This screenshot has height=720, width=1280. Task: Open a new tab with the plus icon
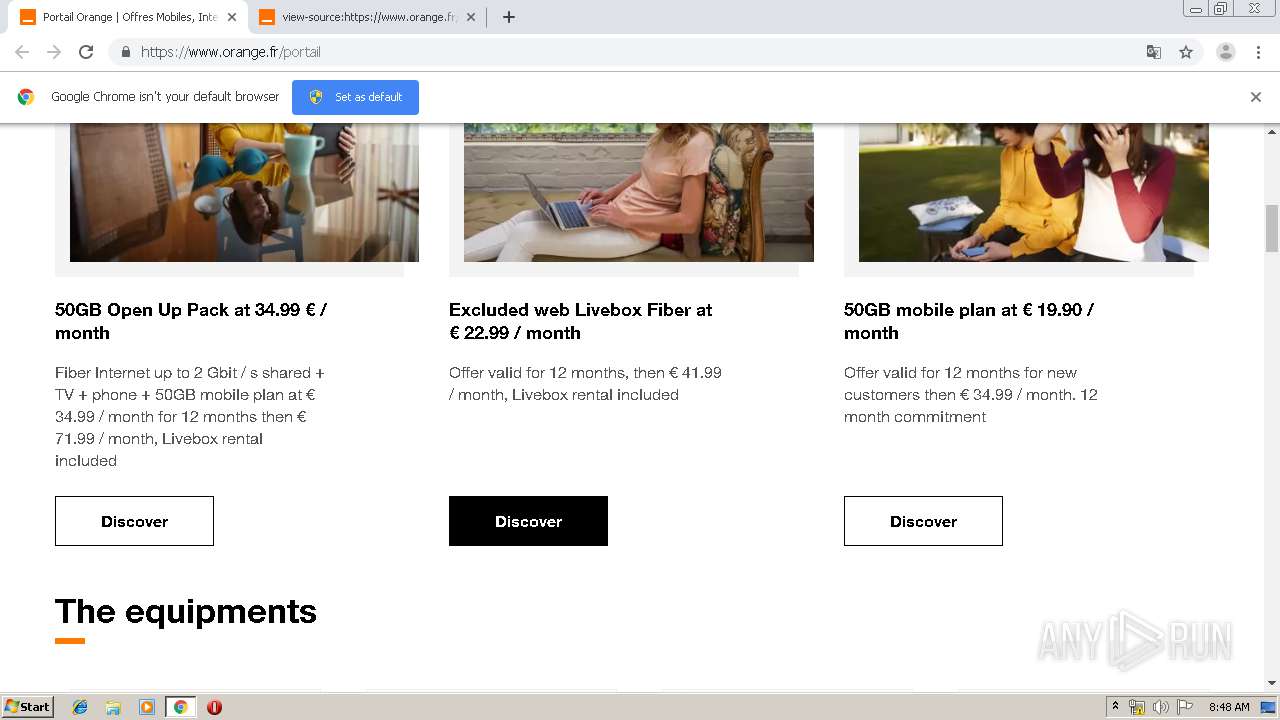509,17
